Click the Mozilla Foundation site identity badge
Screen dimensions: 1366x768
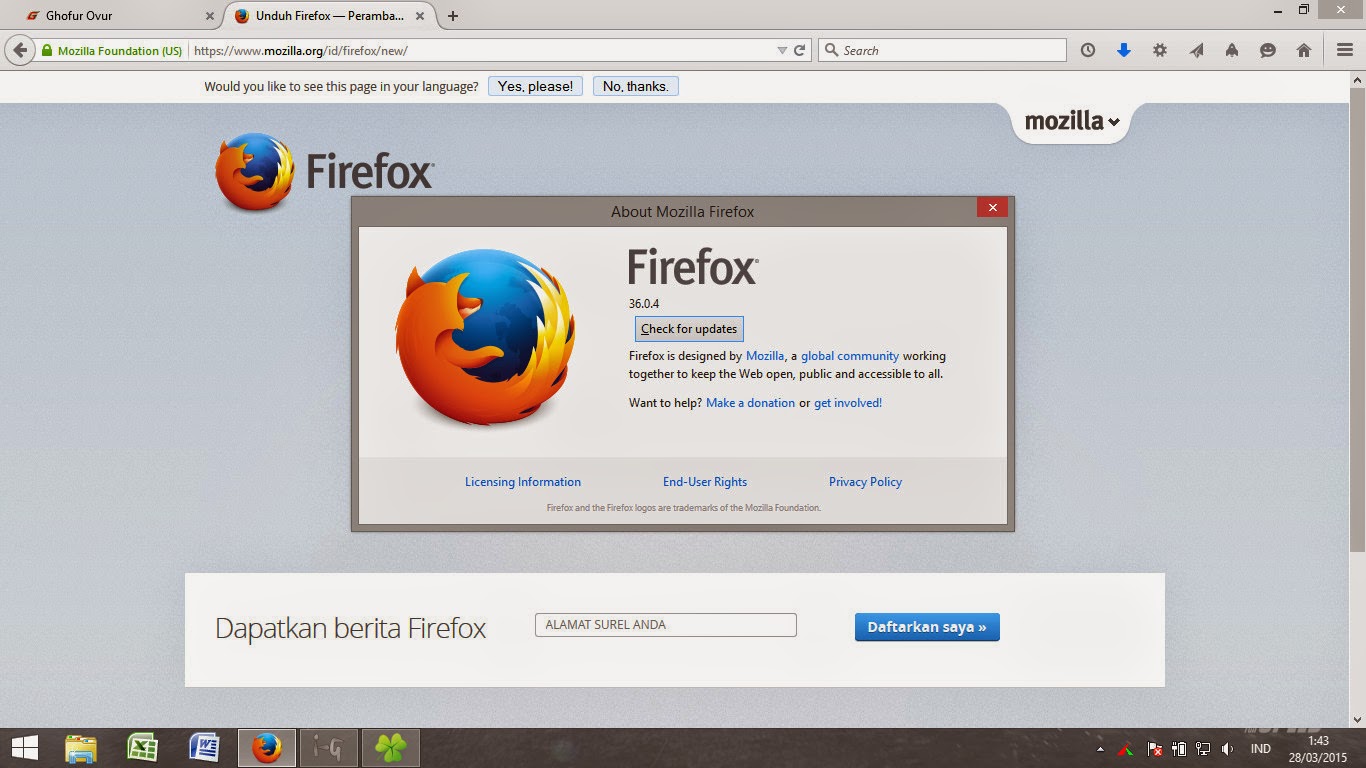(x=114, y=49)
